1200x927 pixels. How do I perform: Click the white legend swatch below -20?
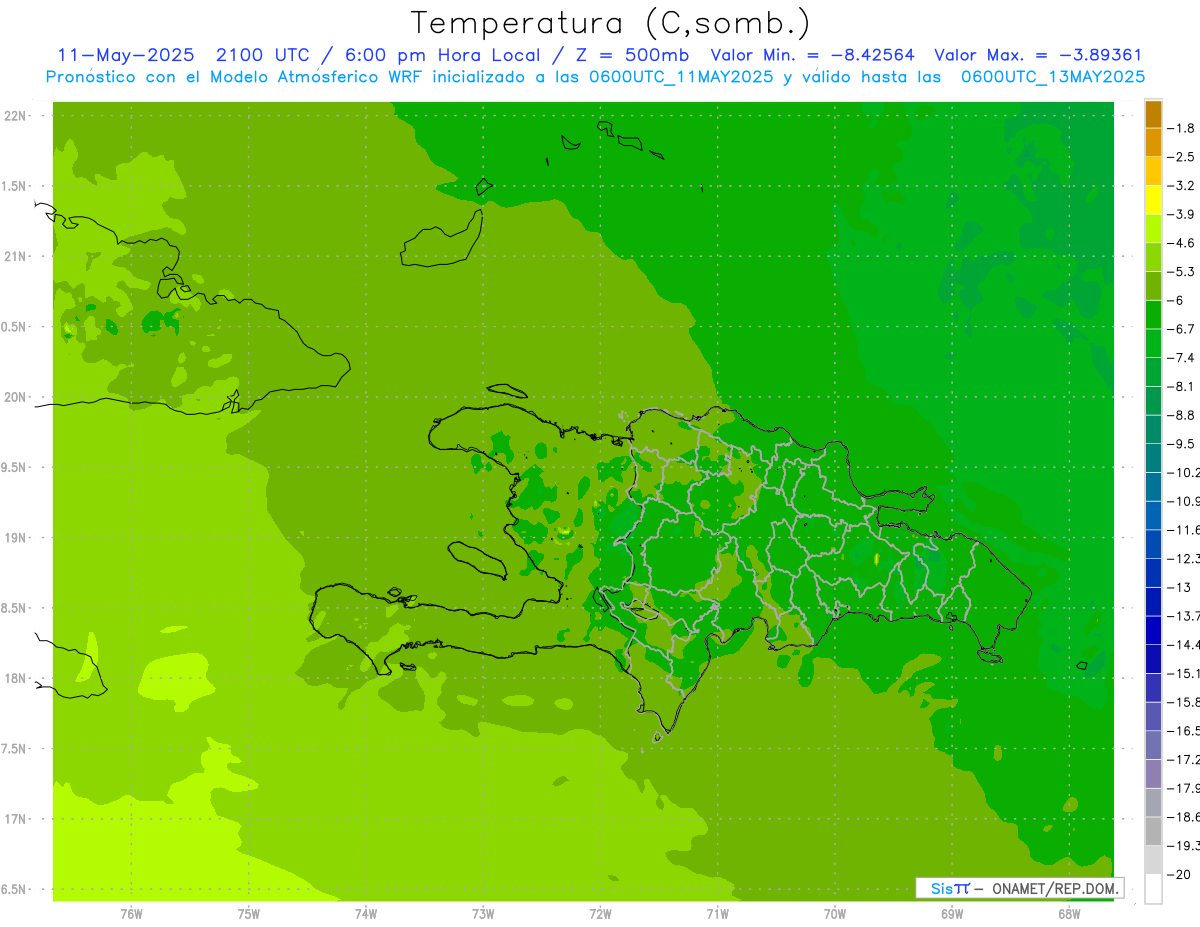[1153, 889]
